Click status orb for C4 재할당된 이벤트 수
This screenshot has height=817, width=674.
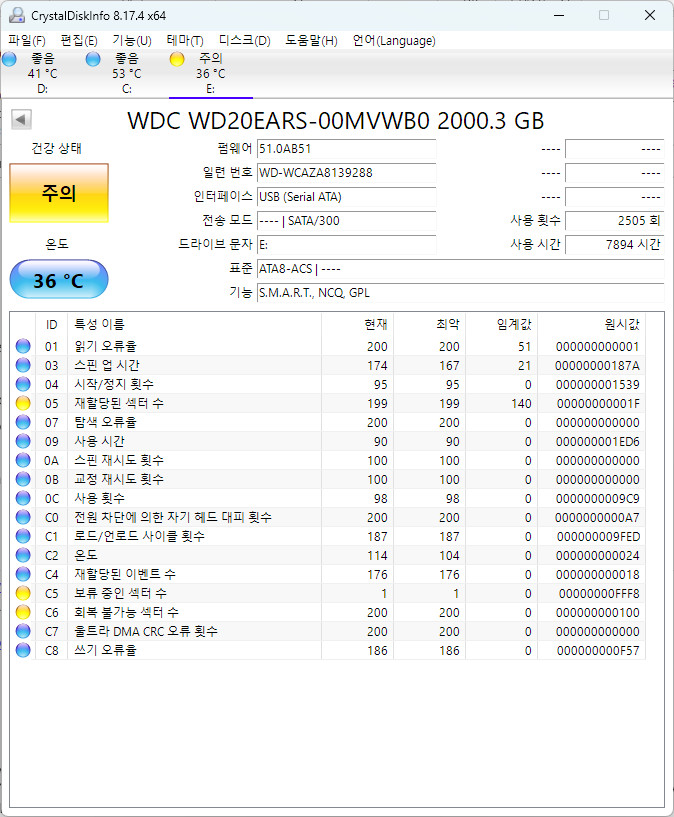click(x=23, y=574)
